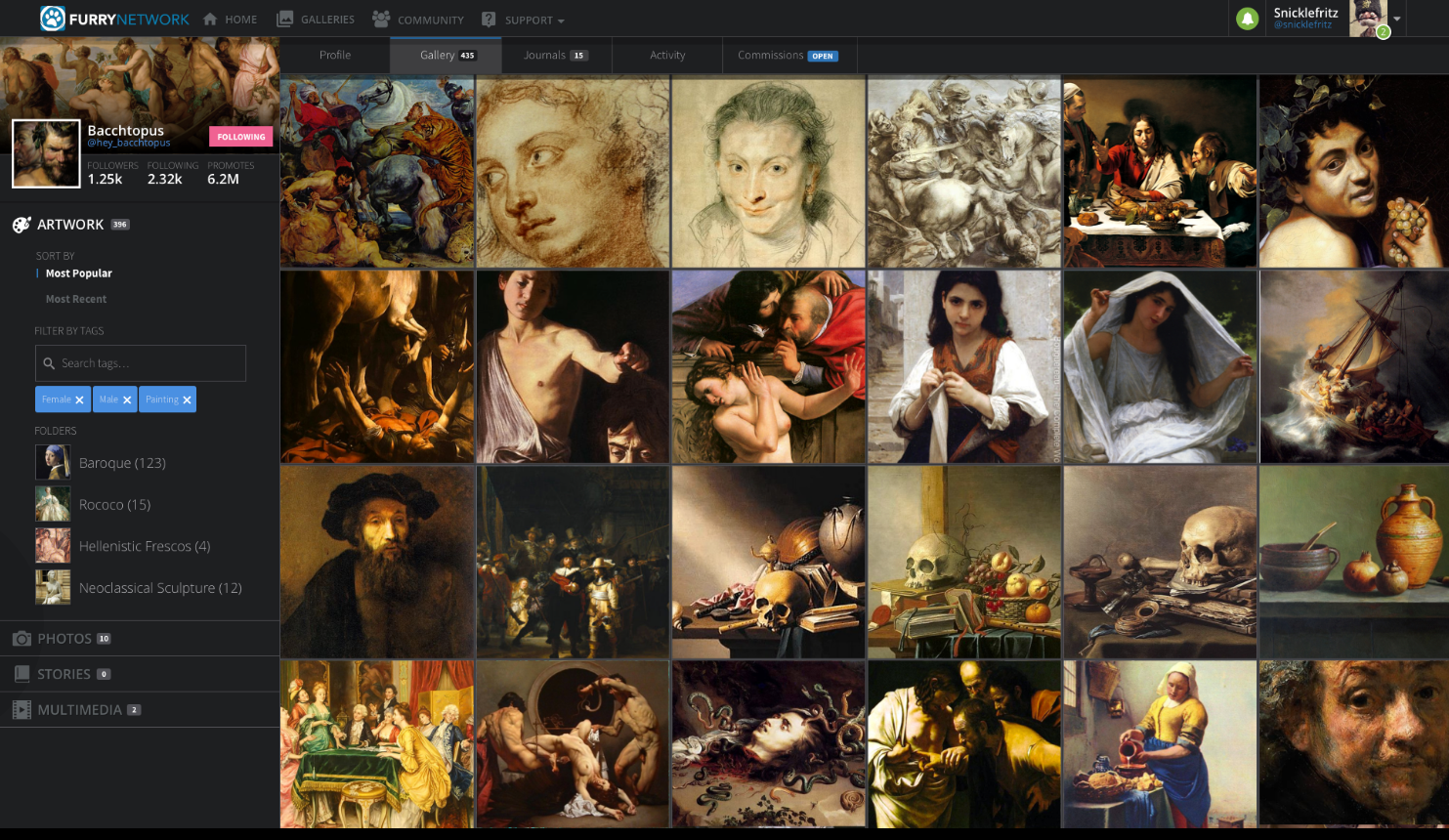View the Following 2.32k count
The width and height of the screenshot is (1449, 840).
[173, 173]
